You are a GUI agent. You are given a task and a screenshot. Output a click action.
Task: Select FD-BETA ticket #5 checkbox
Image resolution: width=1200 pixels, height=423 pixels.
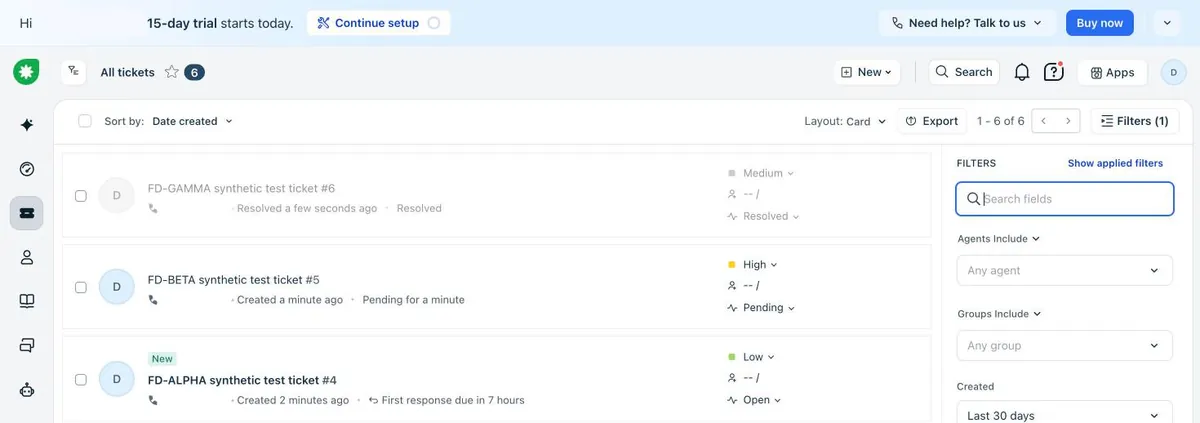(x=81, y=287)
